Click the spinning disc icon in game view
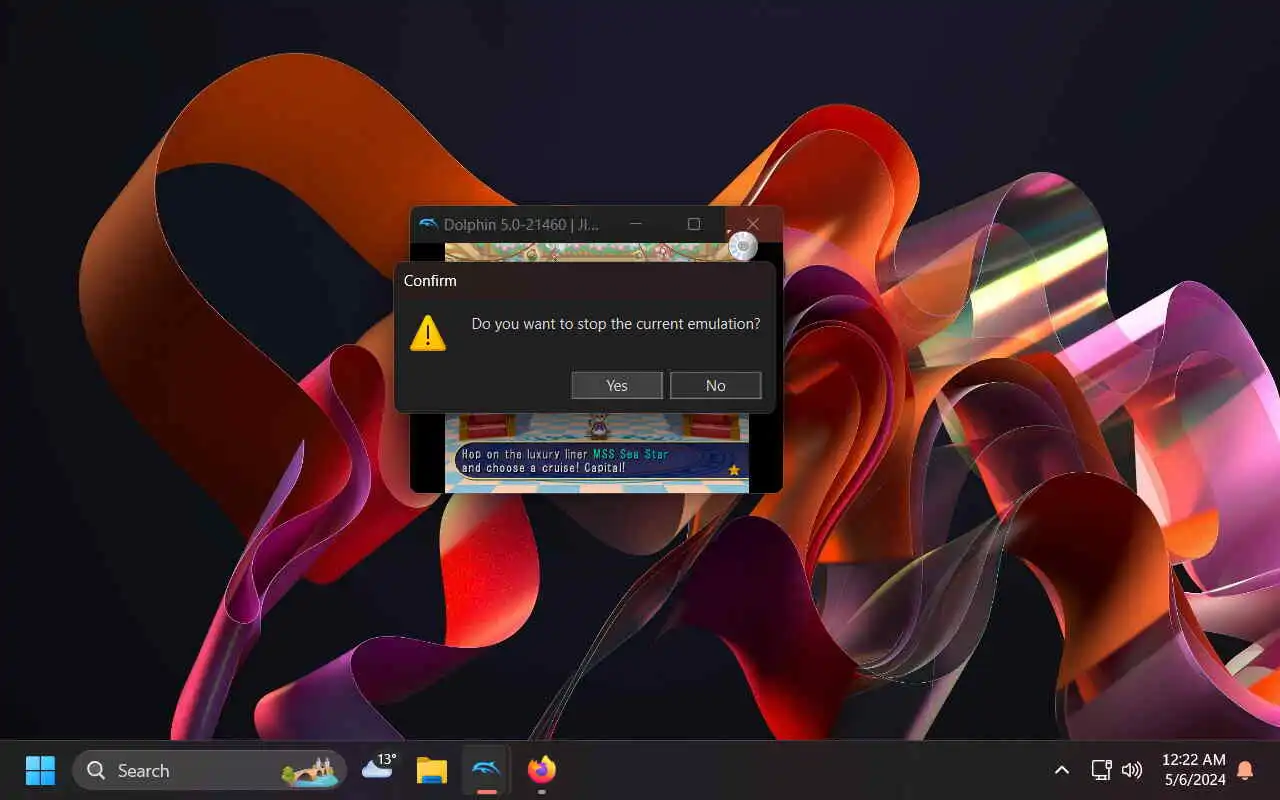This screenshot has width=1280, height=800. (743, 246)
